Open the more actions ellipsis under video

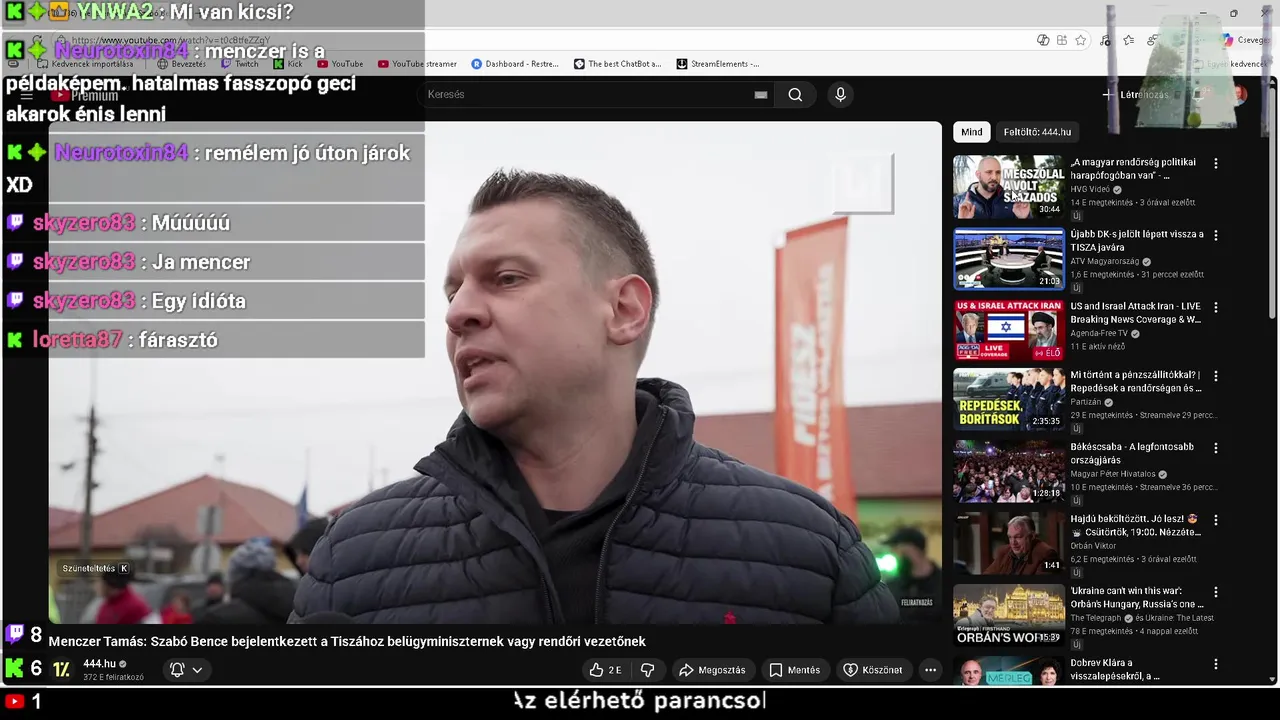[930, 670]
